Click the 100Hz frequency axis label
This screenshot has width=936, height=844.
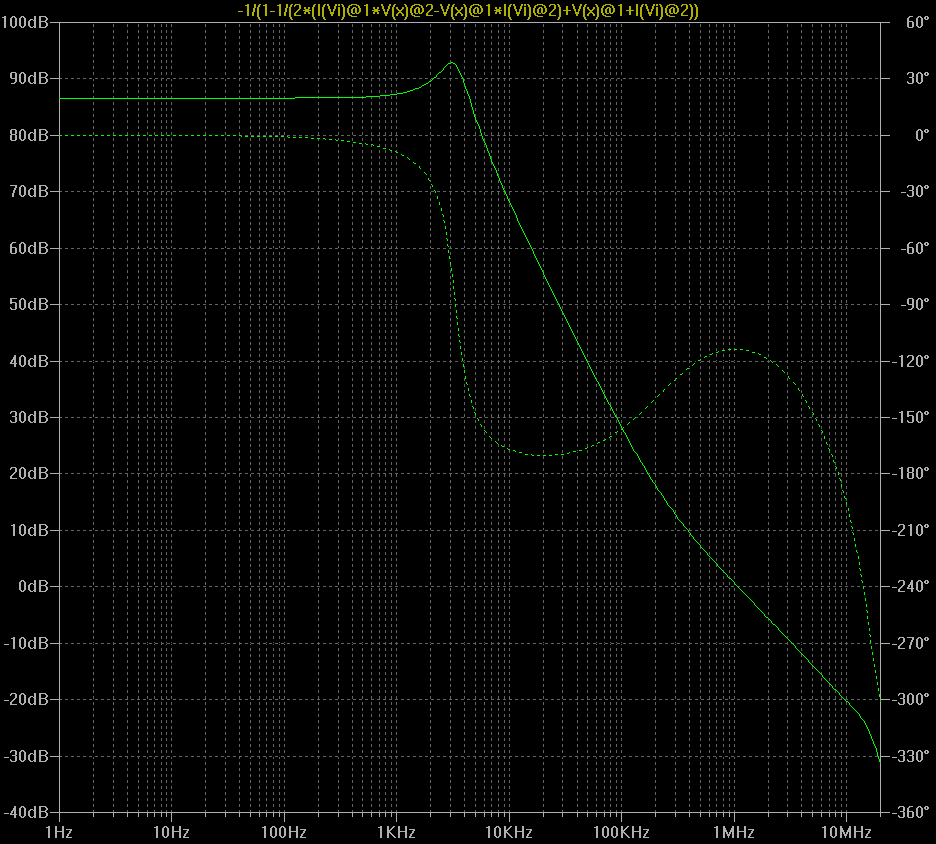pyautogui.click(x=284, y=832)
